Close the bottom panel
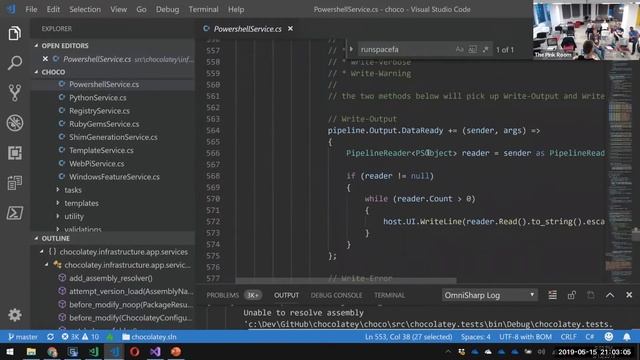This screenshot has width=640, height=360. (x=629, y=295)
